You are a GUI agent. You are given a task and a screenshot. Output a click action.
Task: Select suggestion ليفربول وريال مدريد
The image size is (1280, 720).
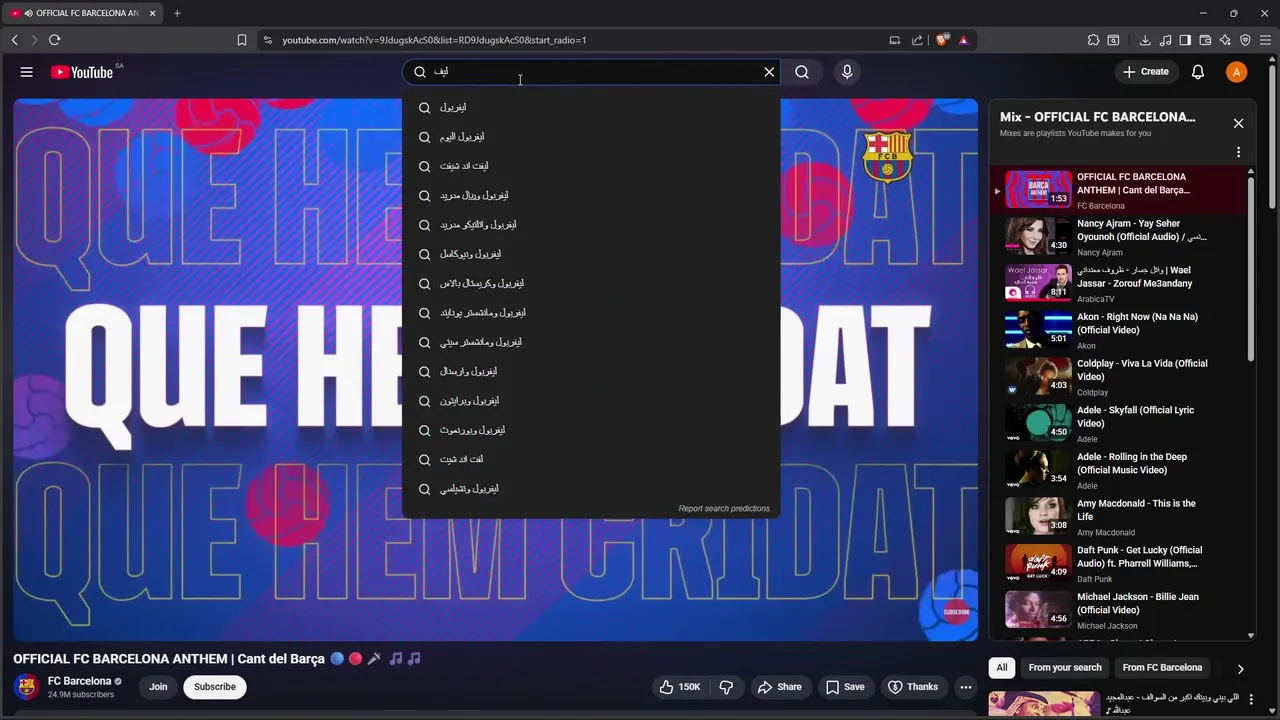(590, 195)
